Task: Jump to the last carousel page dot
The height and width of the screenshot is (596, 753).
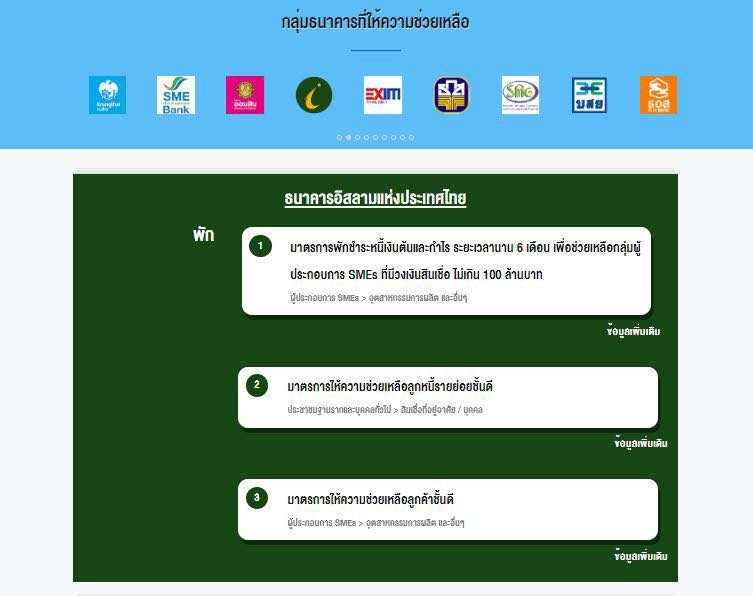Action: click(411, 138)
